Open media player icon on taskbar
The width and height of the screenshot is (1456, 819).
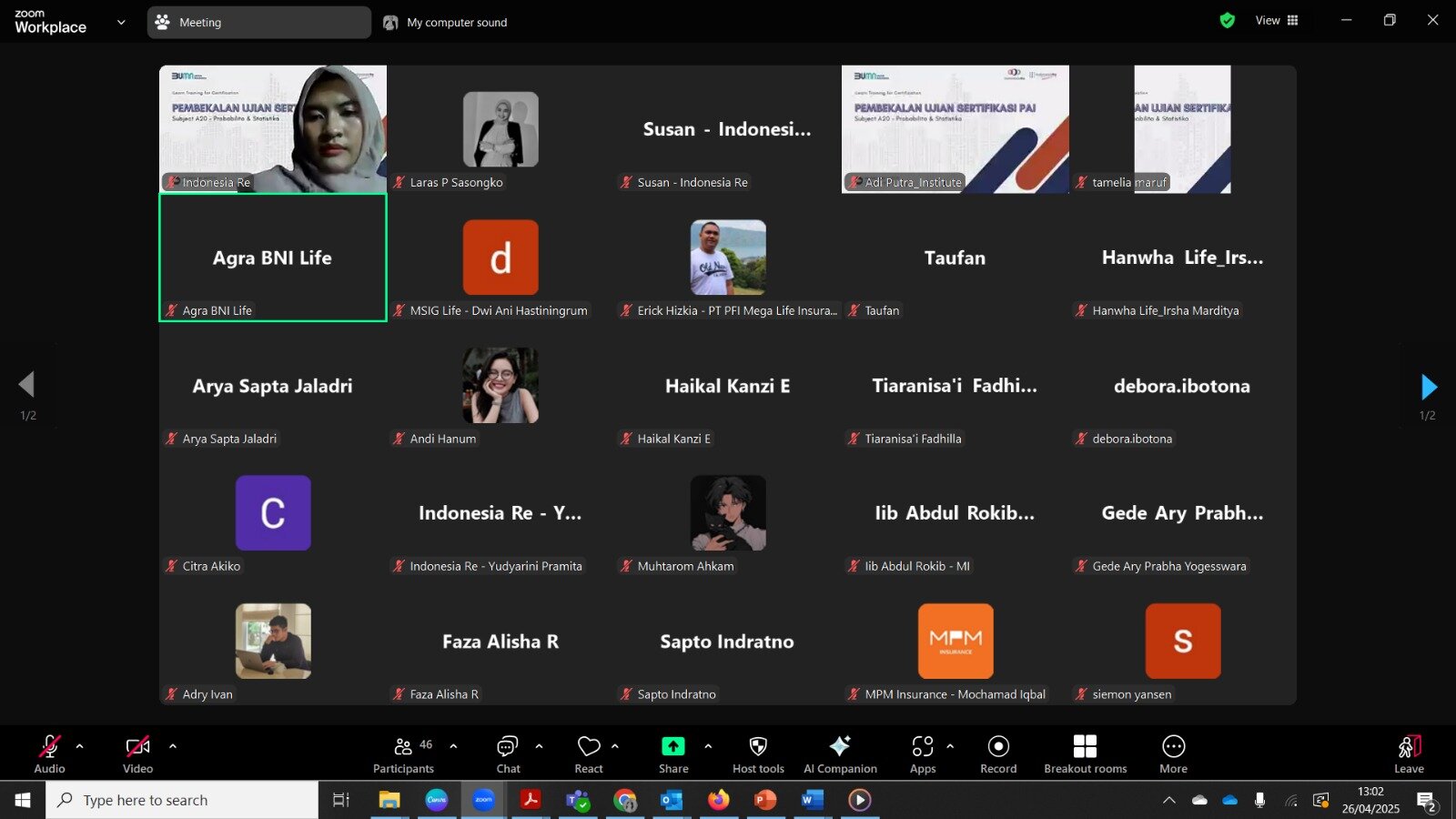pos(860,800)
